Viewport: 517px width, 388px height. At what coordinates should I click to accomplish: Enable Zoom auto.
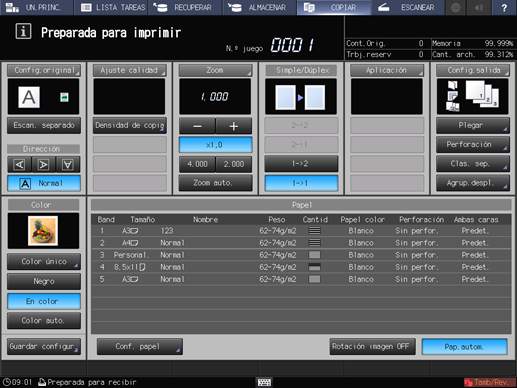[215, 183]
